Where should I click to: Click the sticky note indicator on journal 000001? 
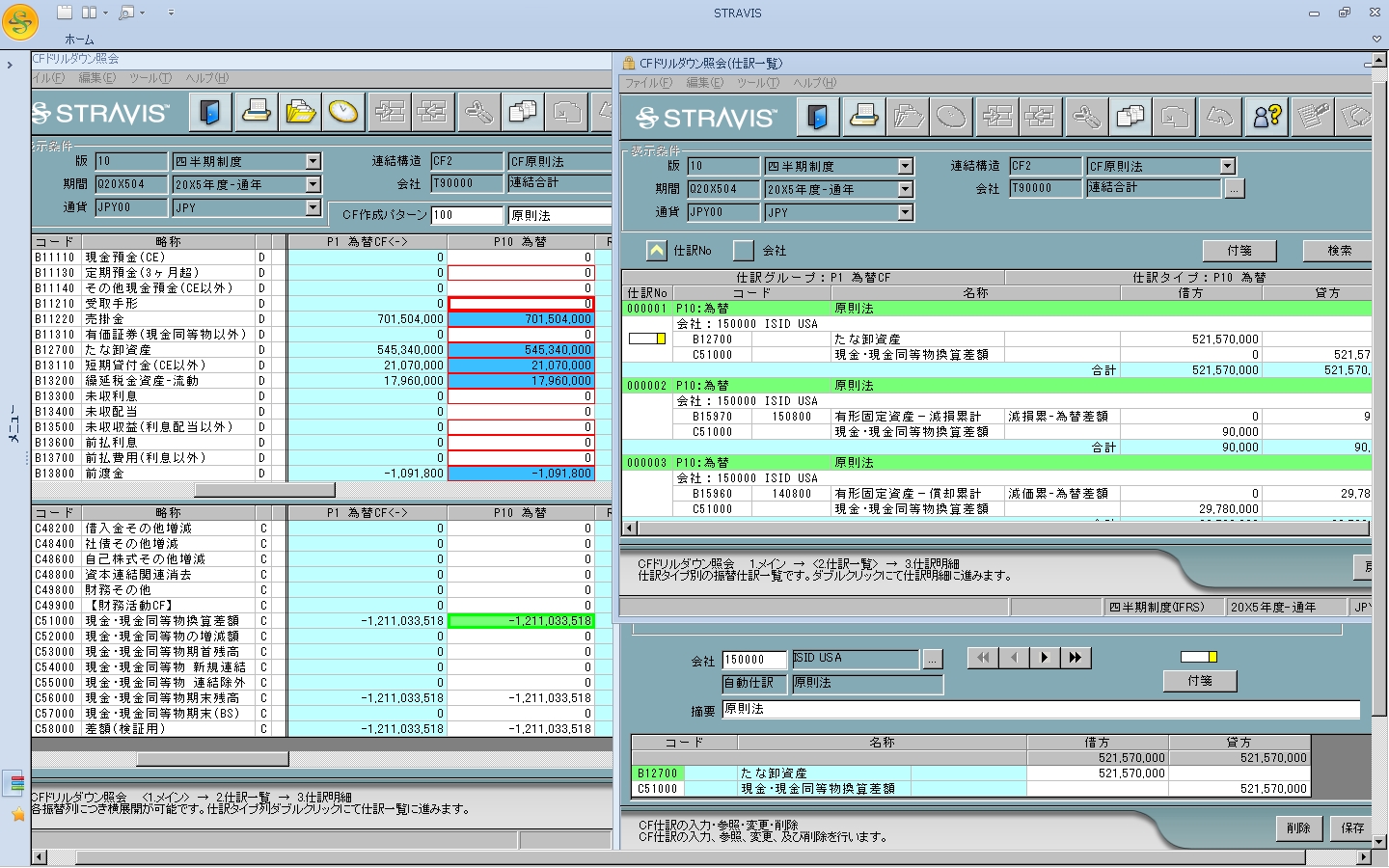(x=647, y=339)
